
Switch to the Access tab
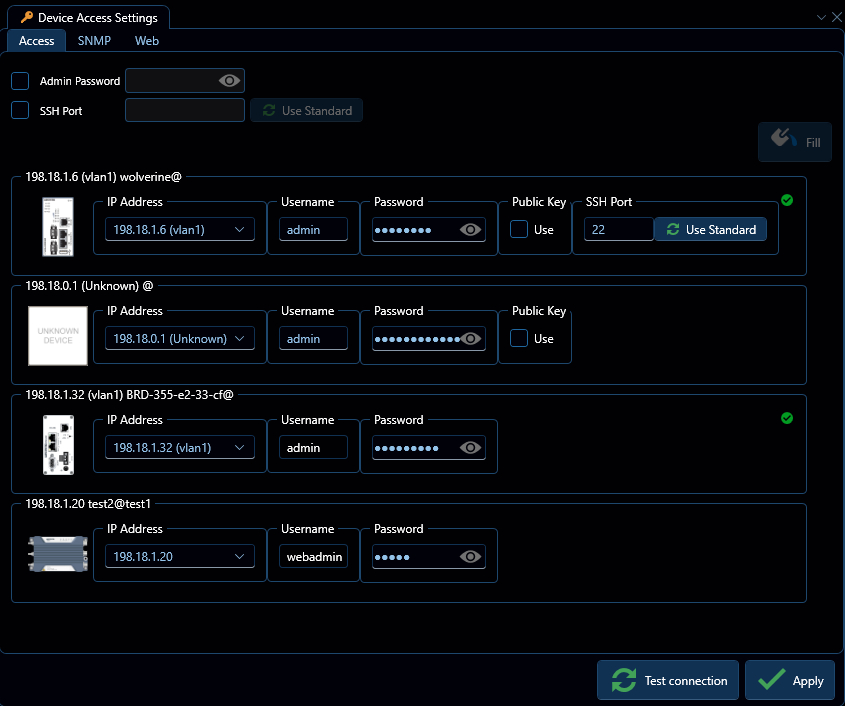tap(36, 40)
